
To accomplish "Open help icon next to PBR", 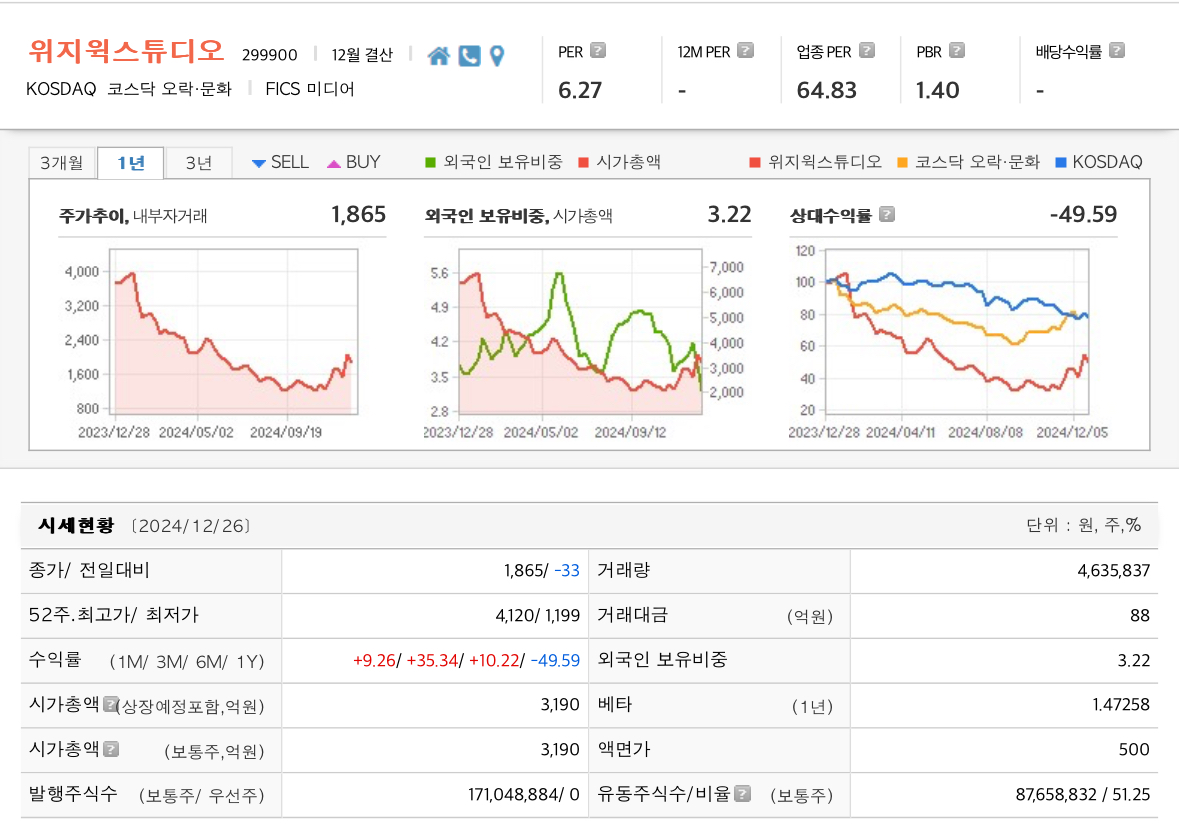I will 956,50.
